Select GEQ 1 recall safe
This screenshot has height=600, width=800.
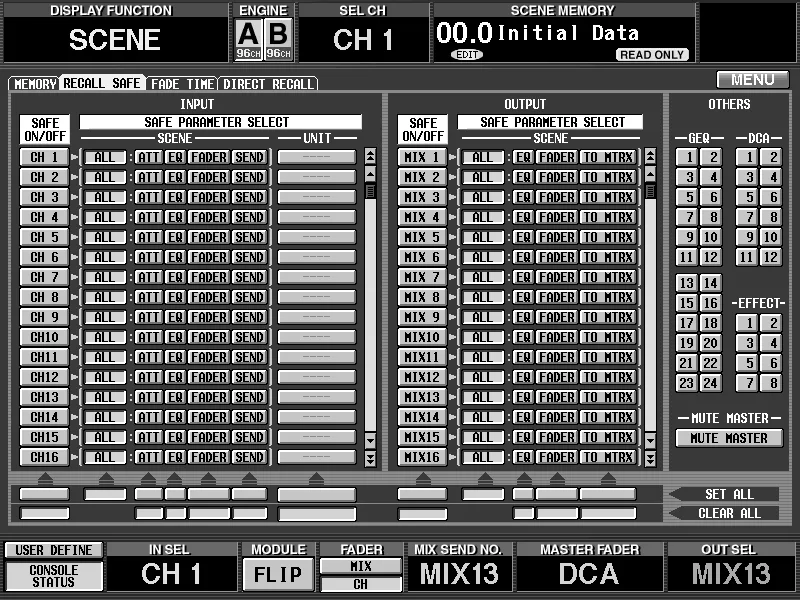tap(687, 157)
